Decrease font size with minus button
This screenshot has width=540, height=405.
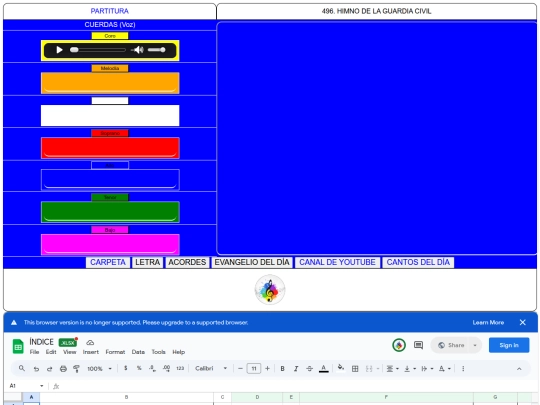pos(240,368)
